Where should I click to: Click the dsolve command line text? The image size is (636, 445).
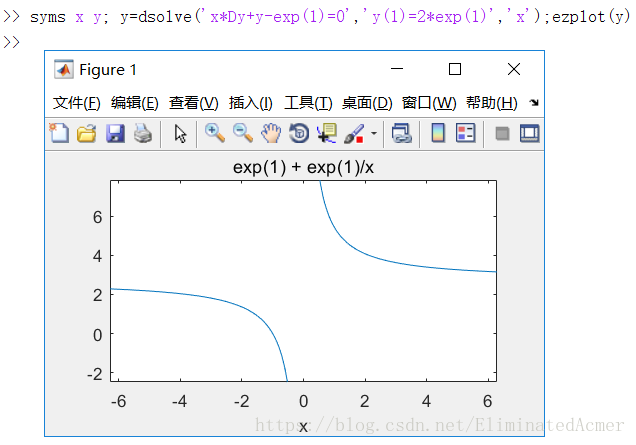[x=330, y=17]
